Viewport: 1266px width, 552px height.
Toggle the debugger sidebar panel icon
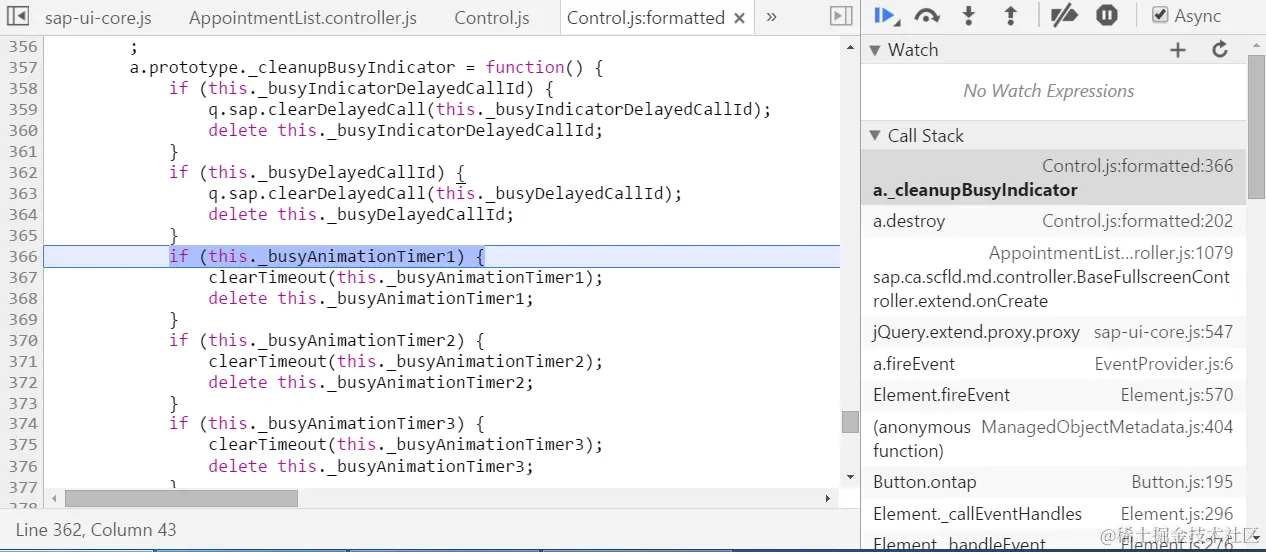pyautogui.click(x=842, y=16)
